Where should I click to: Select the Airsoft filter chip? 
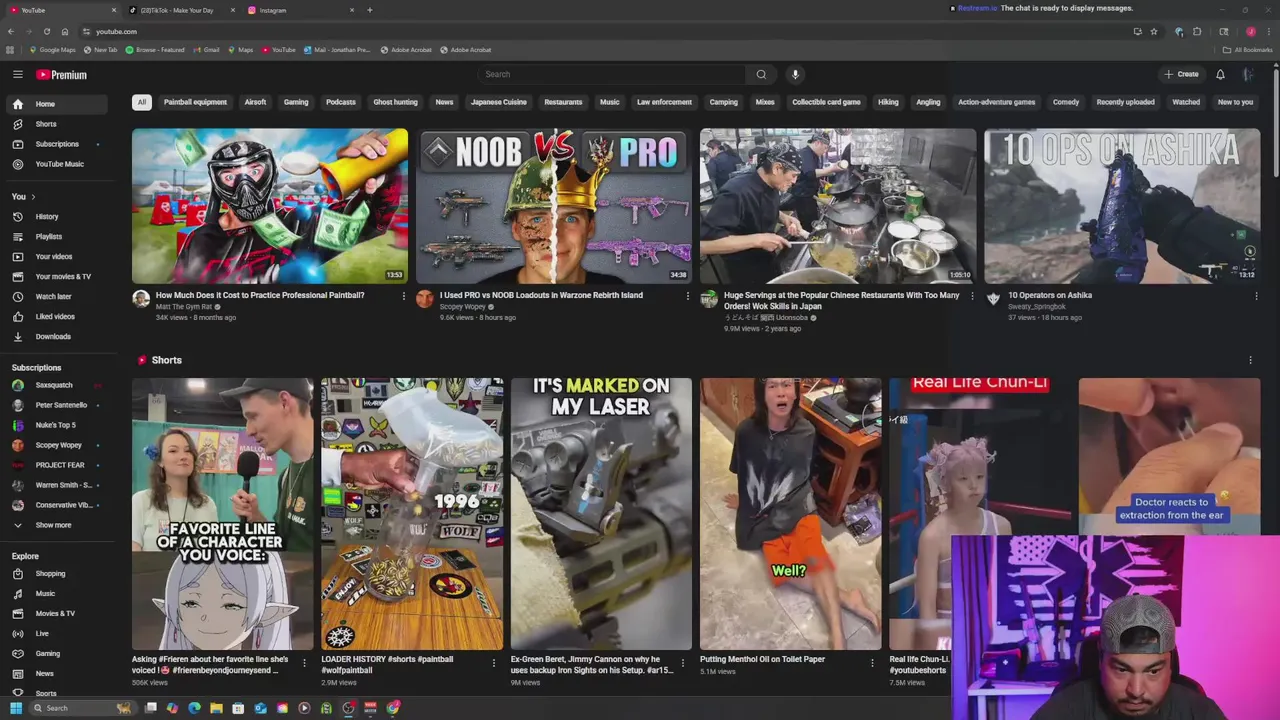pos(255,102)
